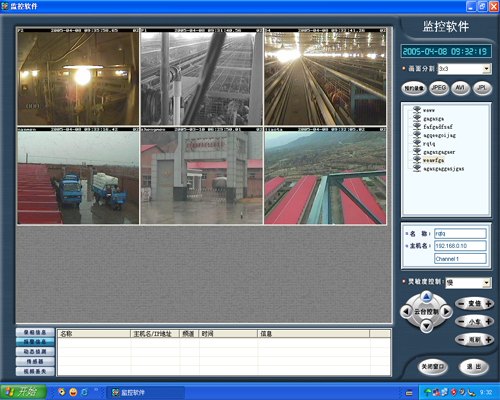Select the blue trucks camera feed

coord(78,176)
